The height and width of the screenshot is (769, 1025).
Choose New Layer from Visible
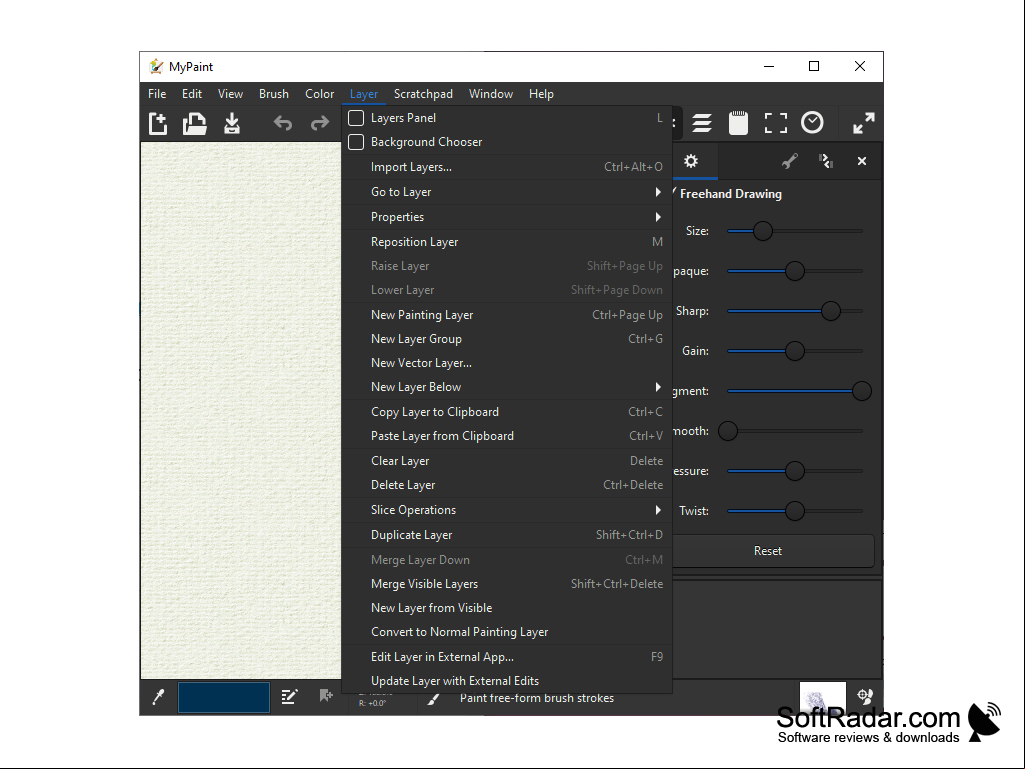click(507, 608)
